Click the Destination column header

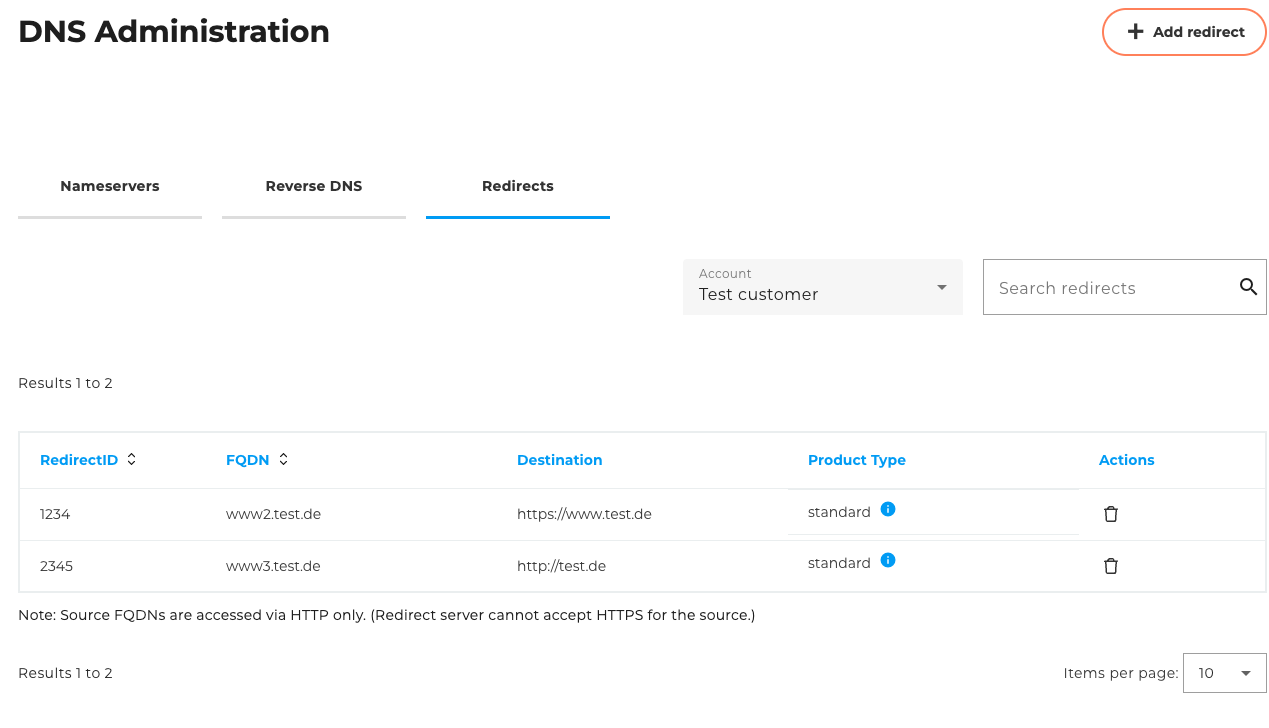pos(559,459)
